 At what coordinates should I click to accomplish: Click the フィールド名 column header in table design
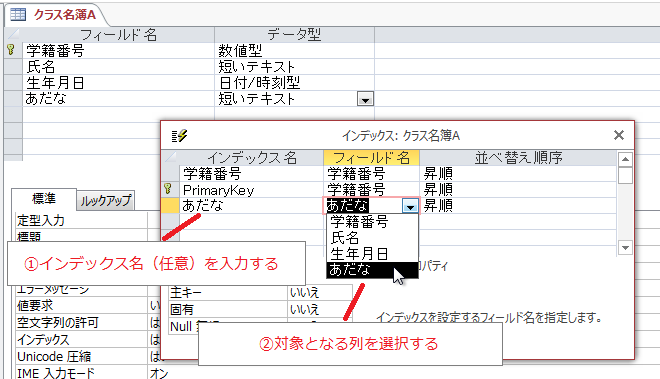118,35
